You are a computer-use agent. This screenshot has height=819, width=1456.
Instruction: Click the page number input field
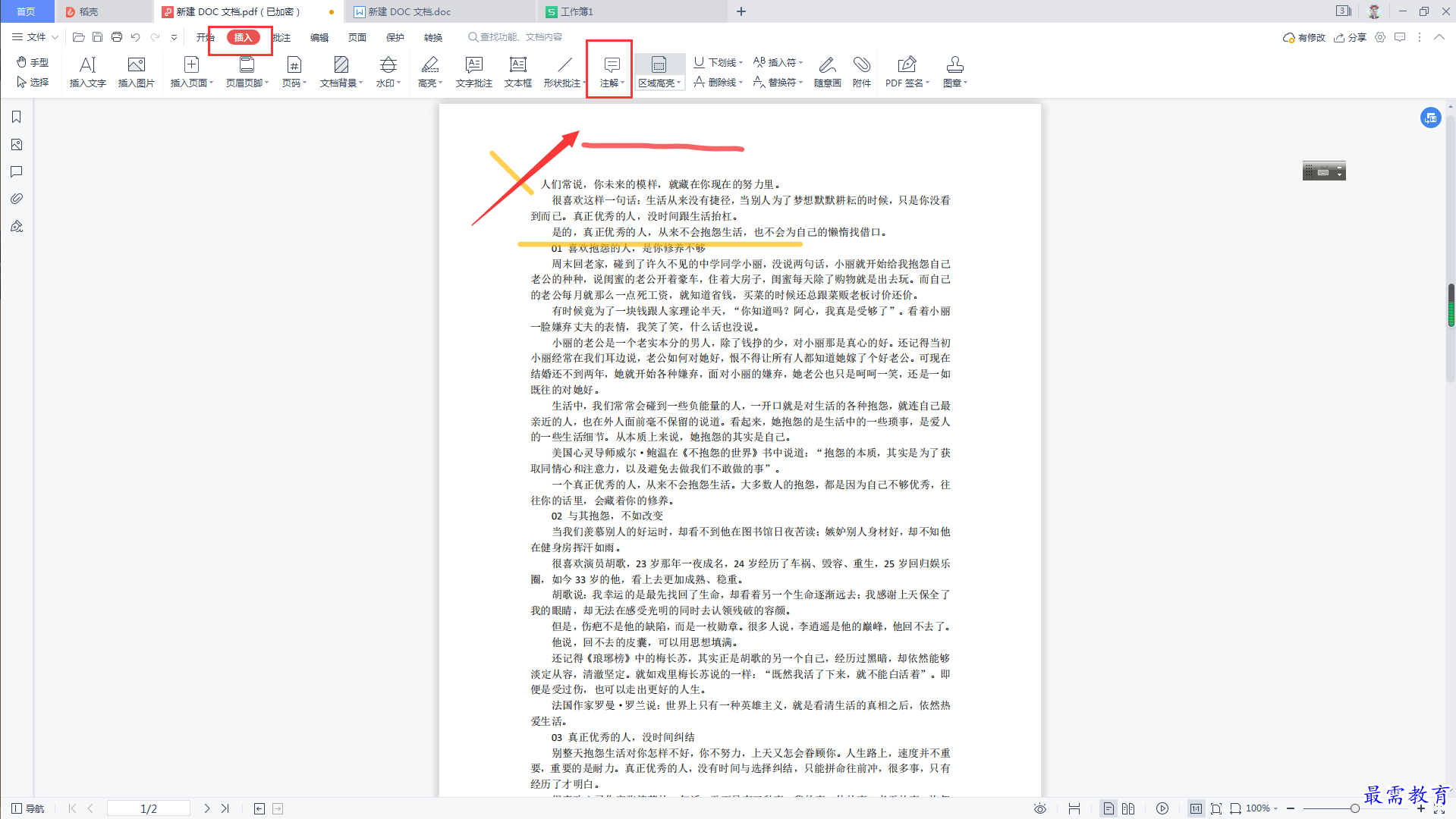[149, 808]
